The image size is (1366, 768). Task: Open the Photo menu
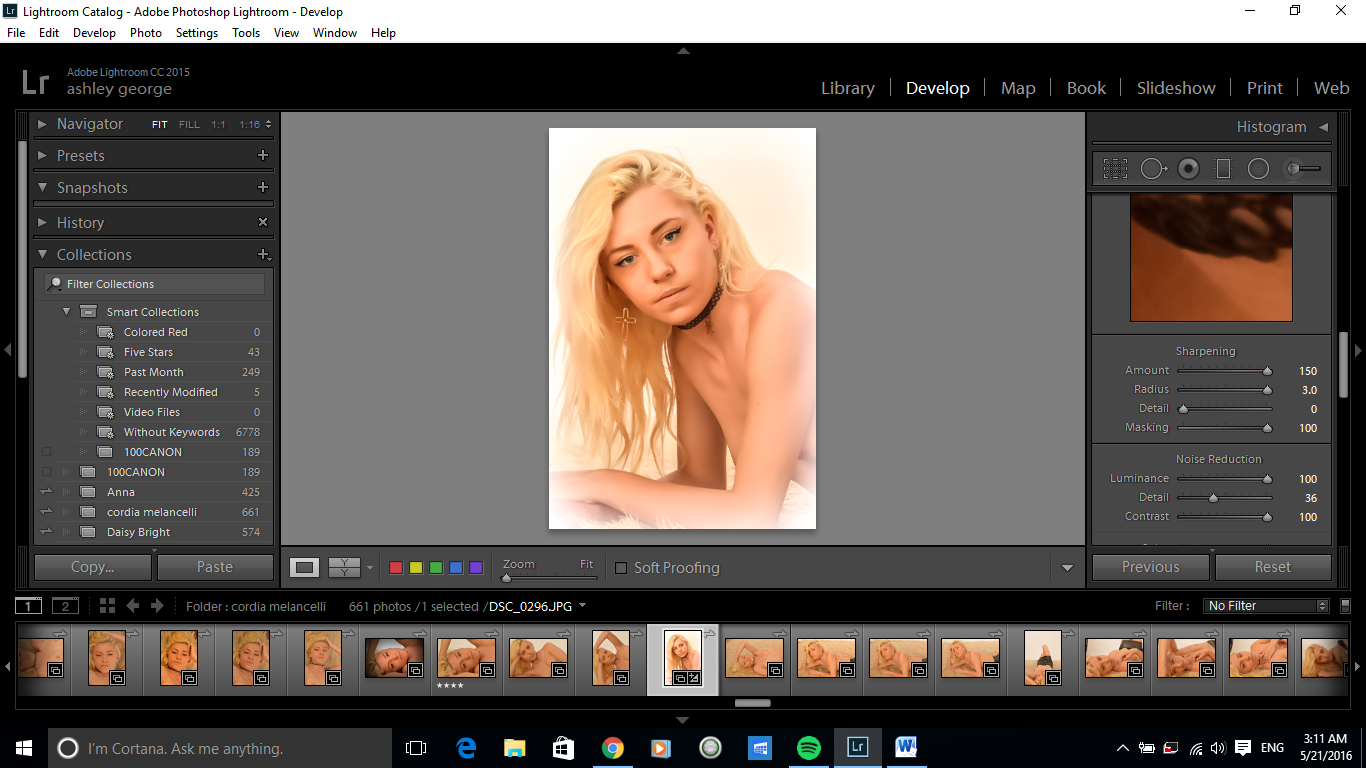pos(146,32)
